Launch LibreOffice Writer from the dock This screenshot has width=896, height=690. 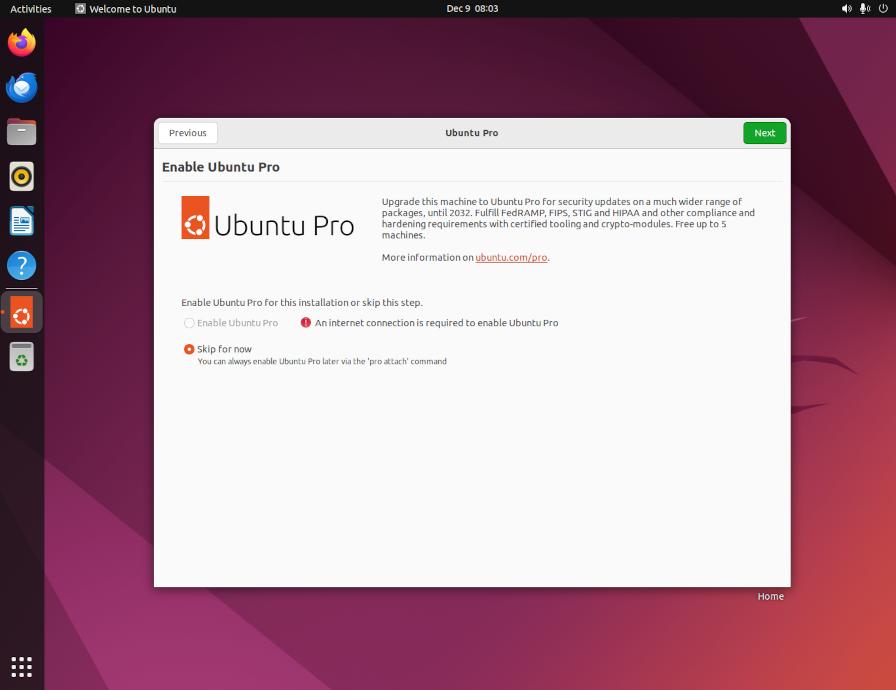pyautogui.click(x=22, y=221)
